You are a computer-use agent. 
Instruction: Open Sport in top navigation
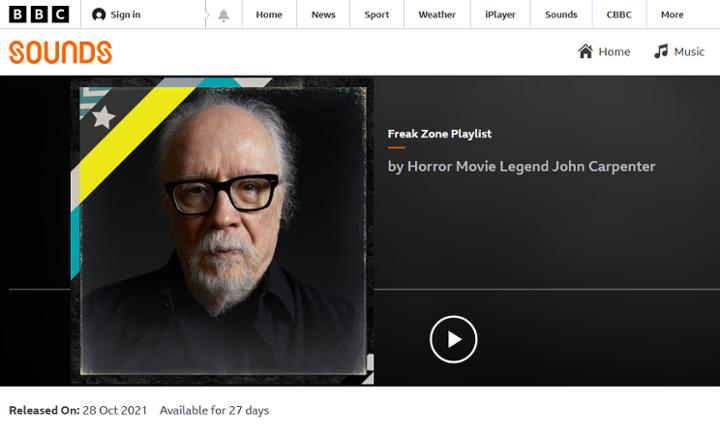click(x=377, y=15)
